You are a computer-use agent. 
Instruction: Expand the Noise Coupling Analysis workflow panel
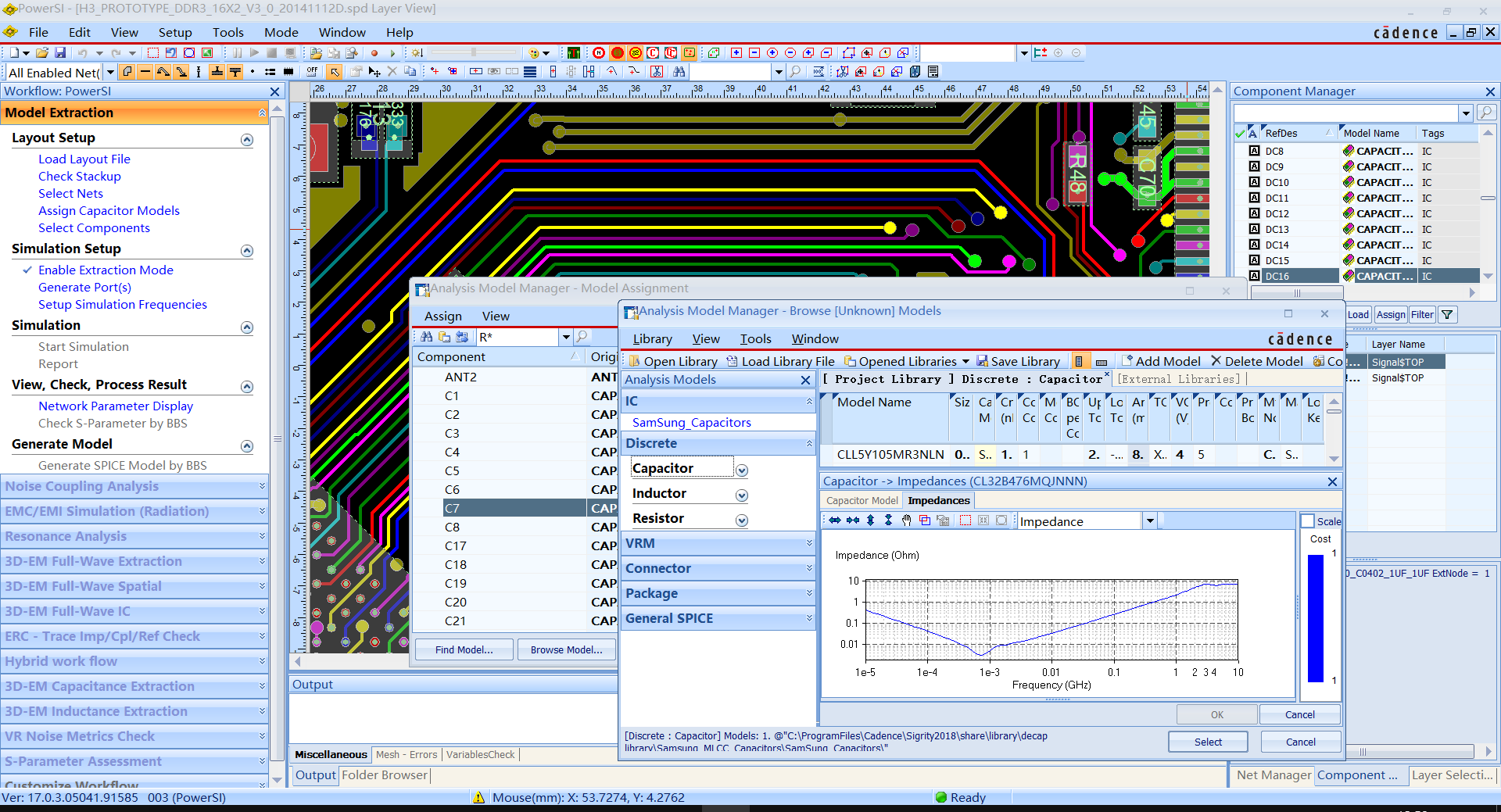[x=262, y=486]
